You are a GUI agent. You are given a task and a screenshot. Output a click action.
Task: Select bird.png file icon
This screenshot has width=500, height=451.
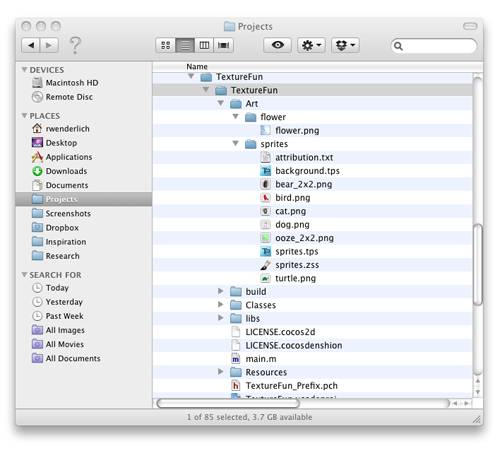coord(265,198)
